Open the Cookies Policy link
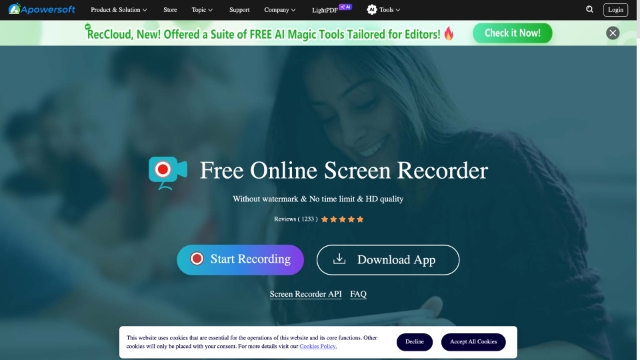 [318, 346]
